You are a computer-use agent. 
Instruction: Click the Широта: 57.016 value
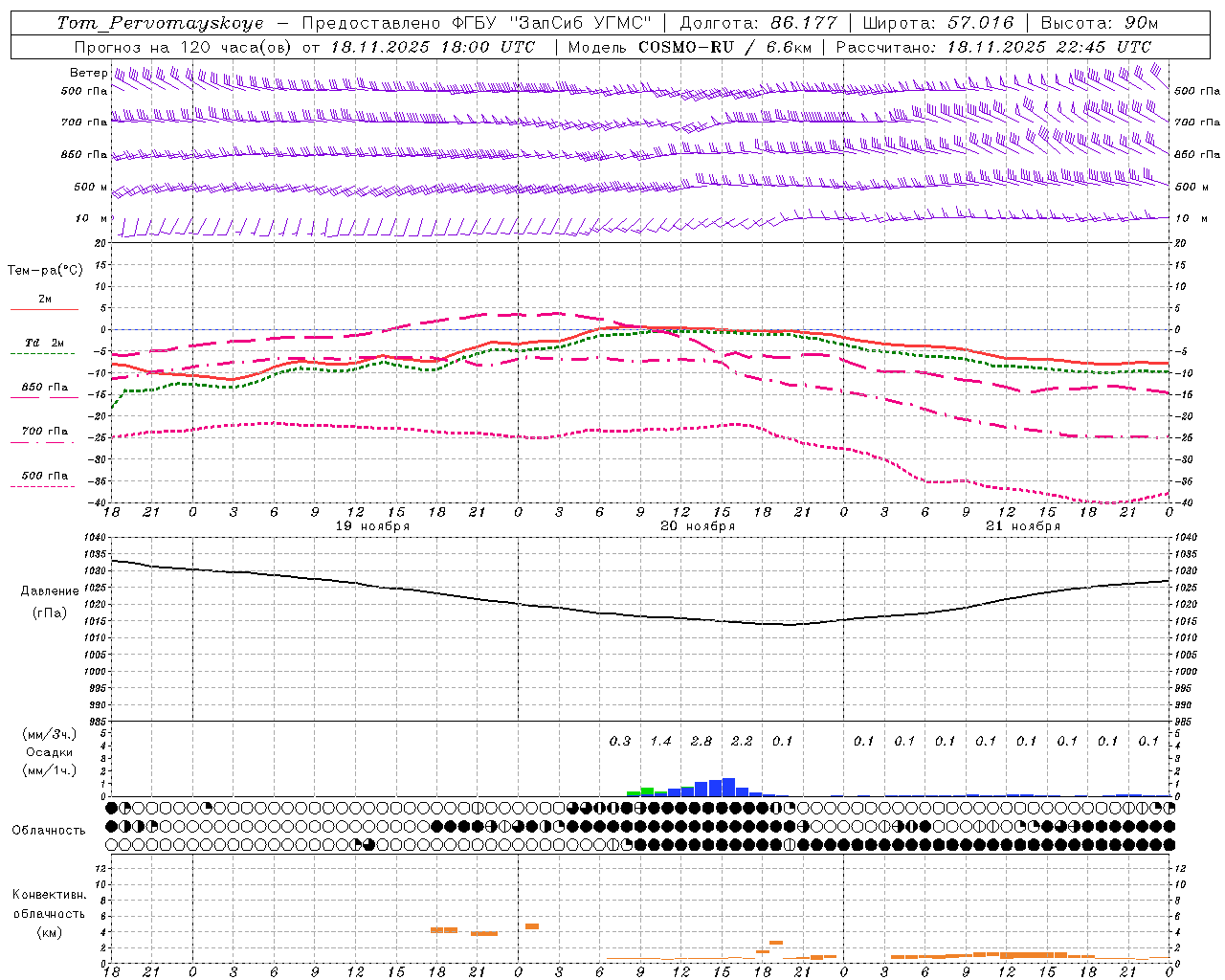938,23
